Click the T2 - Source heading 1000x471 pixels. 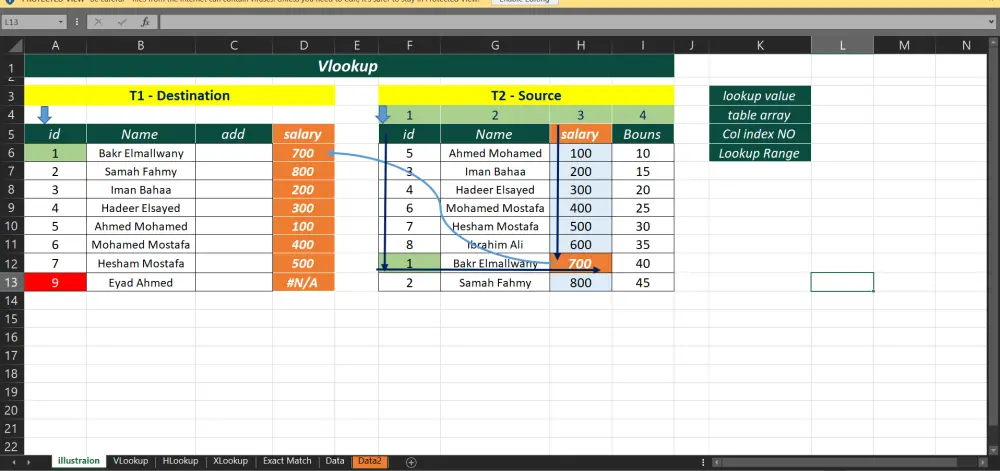pyautogui.click(x=526, y=96)
